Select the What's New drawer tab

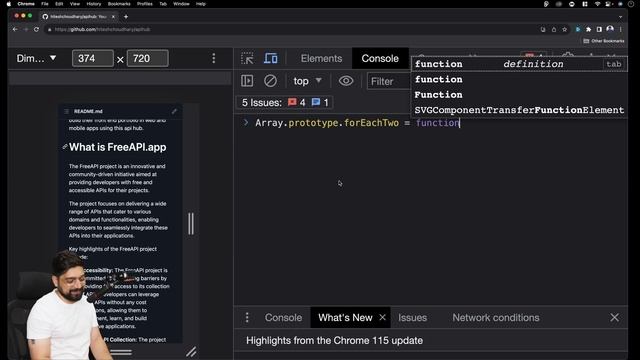(345, 318)
